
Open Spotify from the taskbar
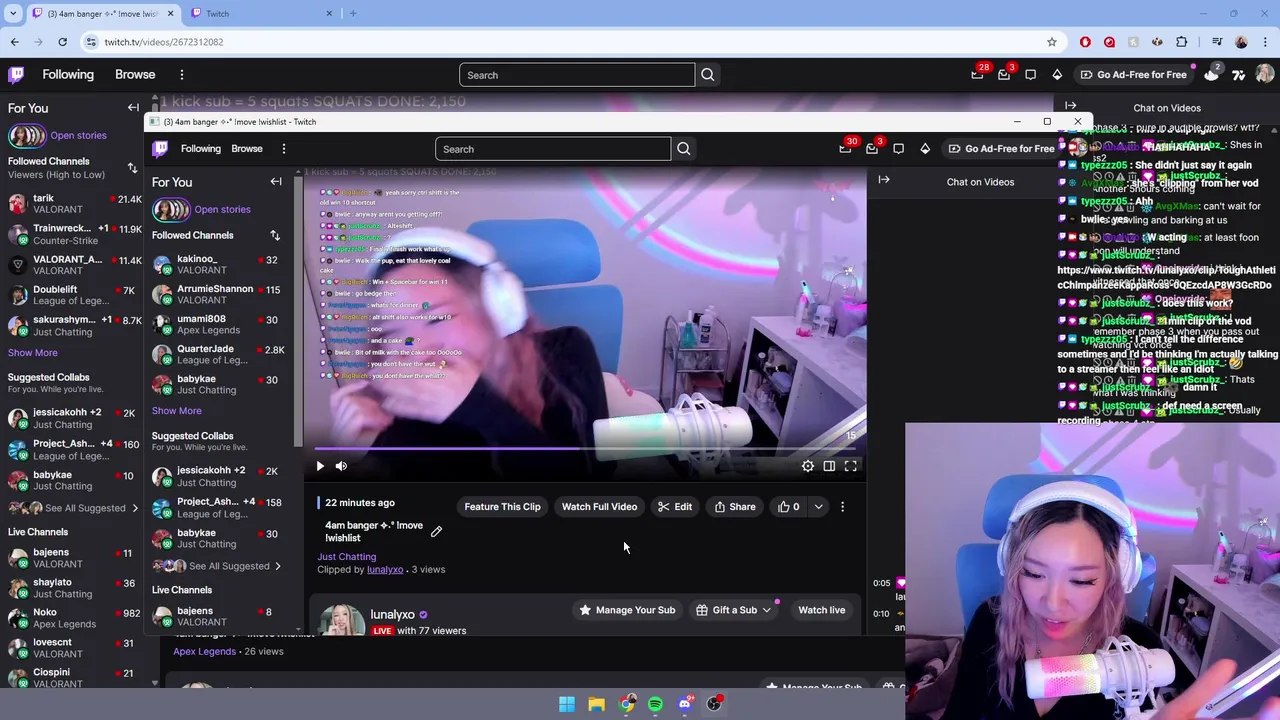(x=655, y=704)
